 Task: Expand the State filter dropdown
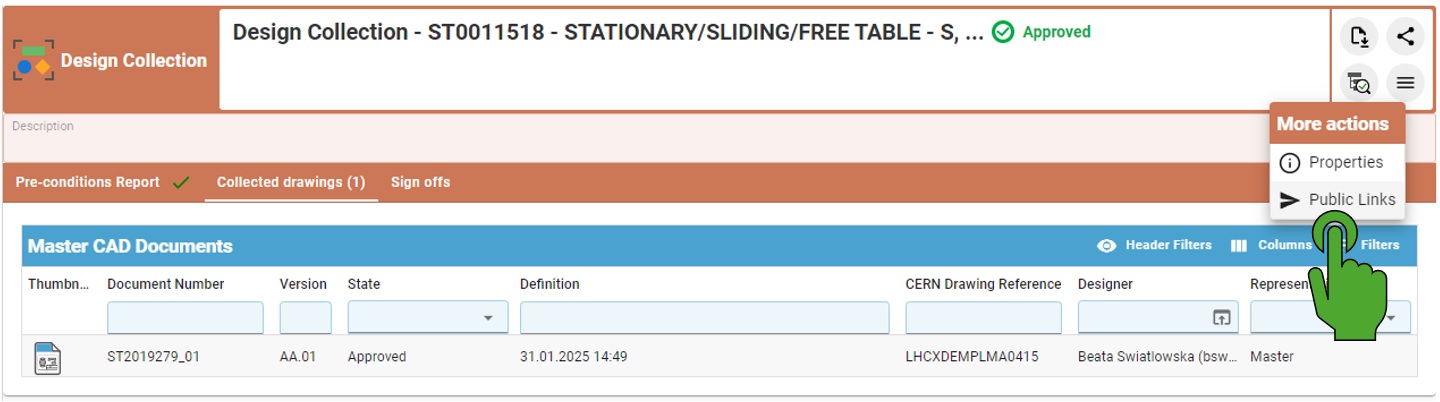[488, 318]
